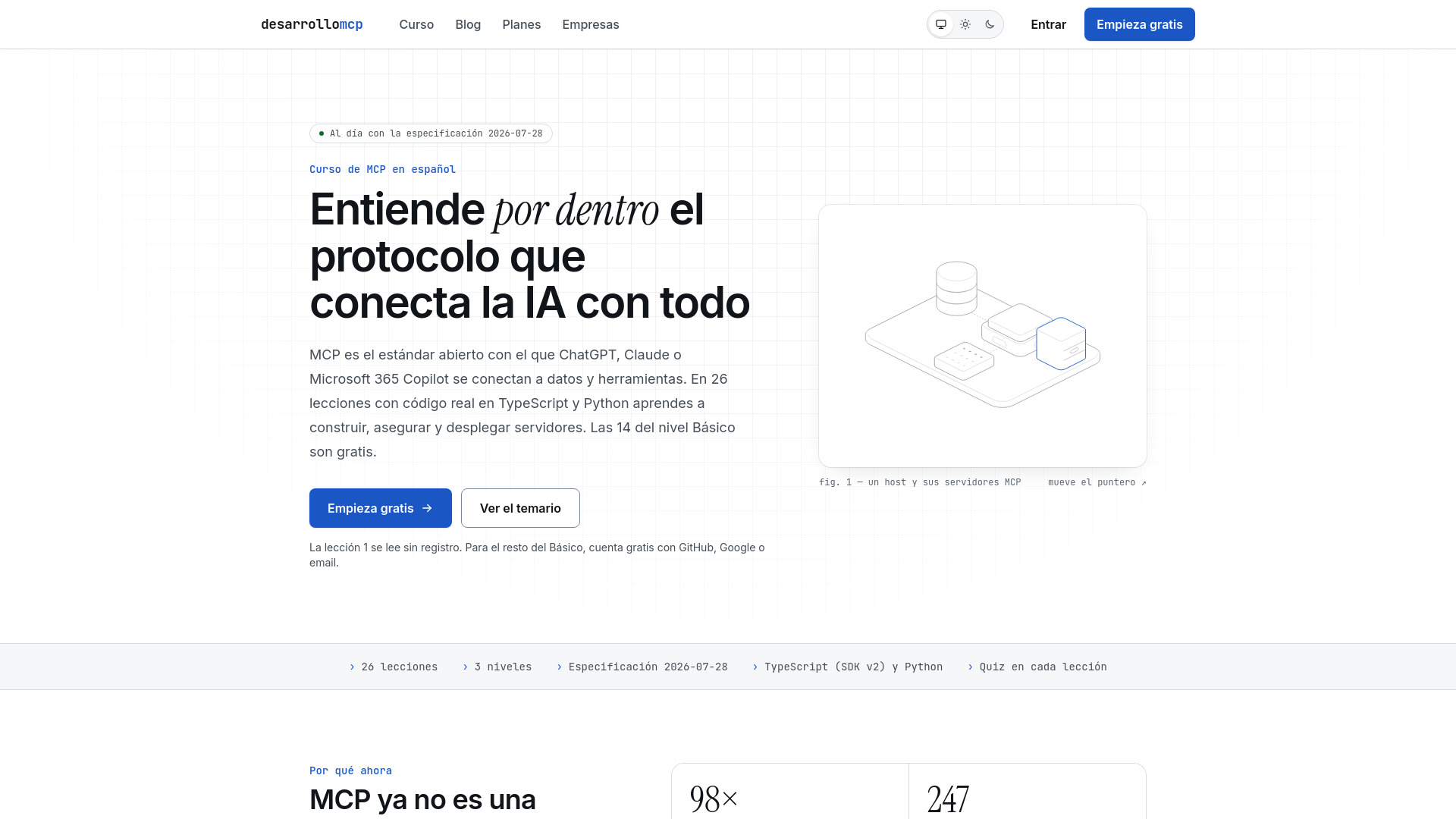Viewport: 1456px width, 819px height.
Task: Click the database cylinder in illustration
Action: 956,288
